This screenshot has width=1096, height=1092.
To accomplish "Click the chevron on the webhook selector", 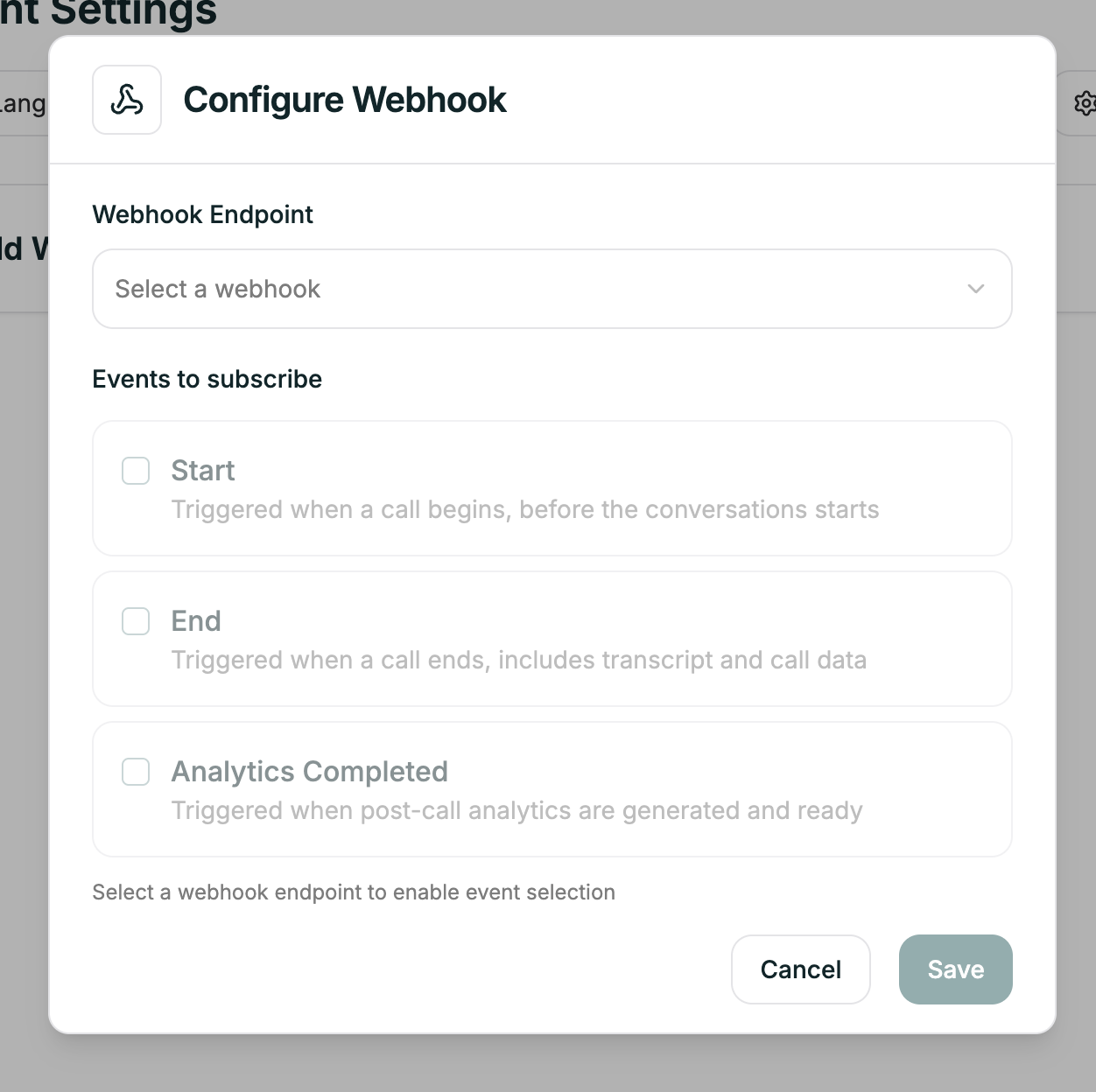I will [x=975, y=289].
